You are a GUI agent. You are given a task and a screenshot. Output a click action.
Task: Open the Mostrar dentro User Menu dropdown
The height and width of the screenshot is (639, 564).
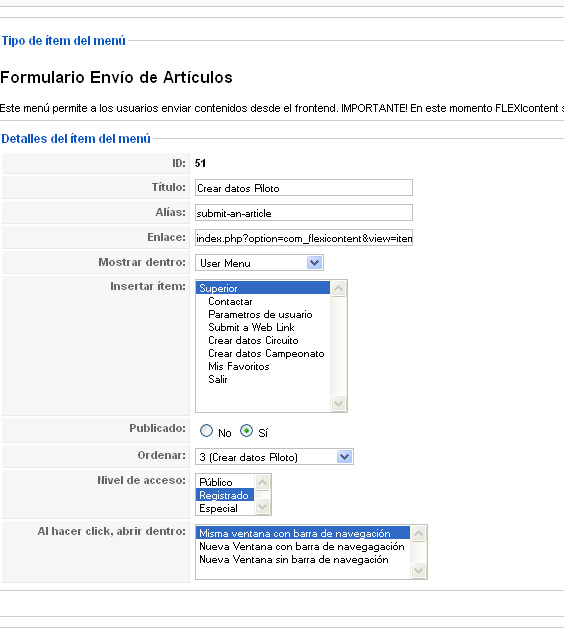point(259,263)
